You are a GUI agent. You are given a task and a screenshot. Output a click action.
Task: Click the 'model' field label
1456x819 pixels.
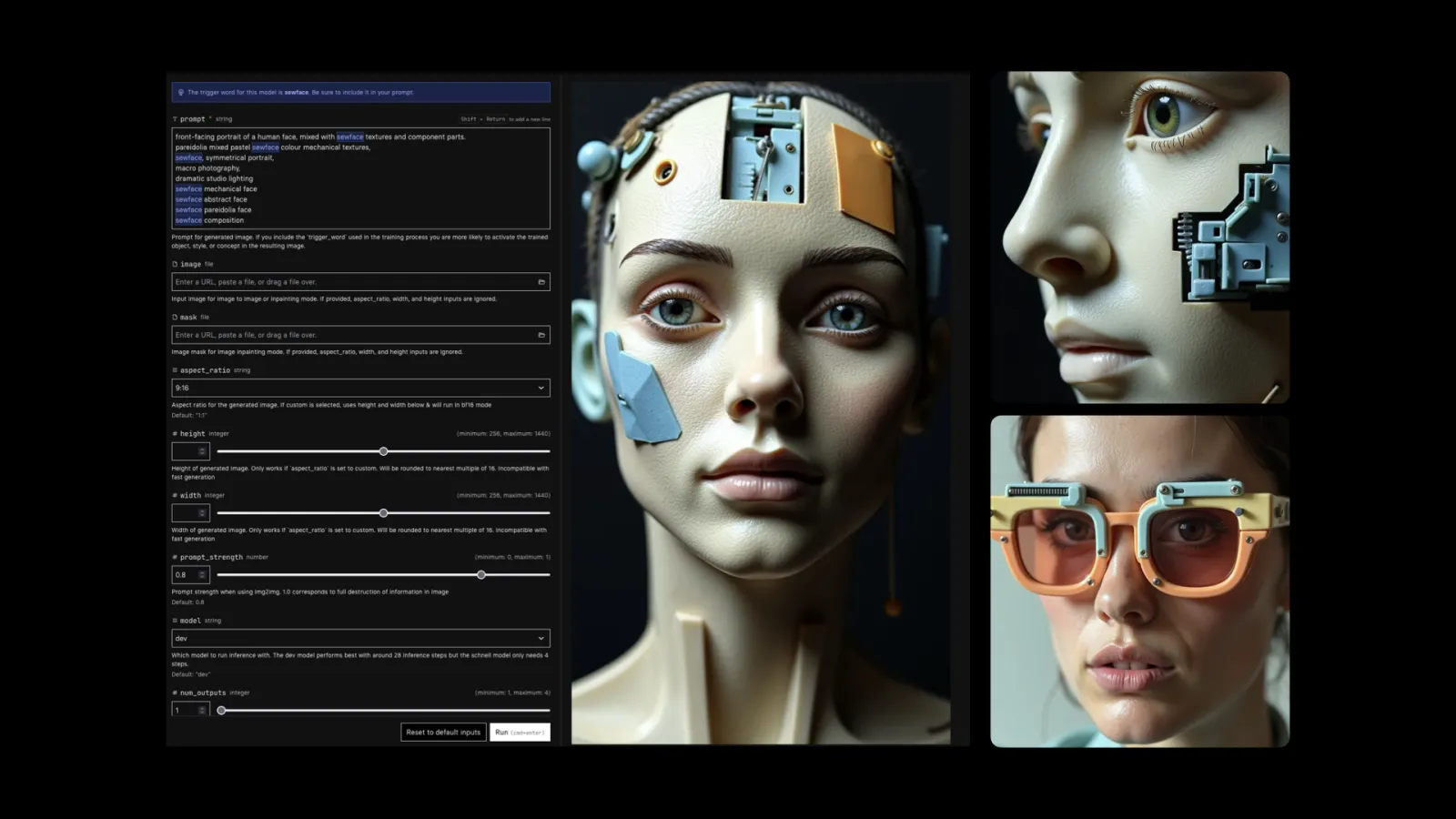click(x=190, y=621)
